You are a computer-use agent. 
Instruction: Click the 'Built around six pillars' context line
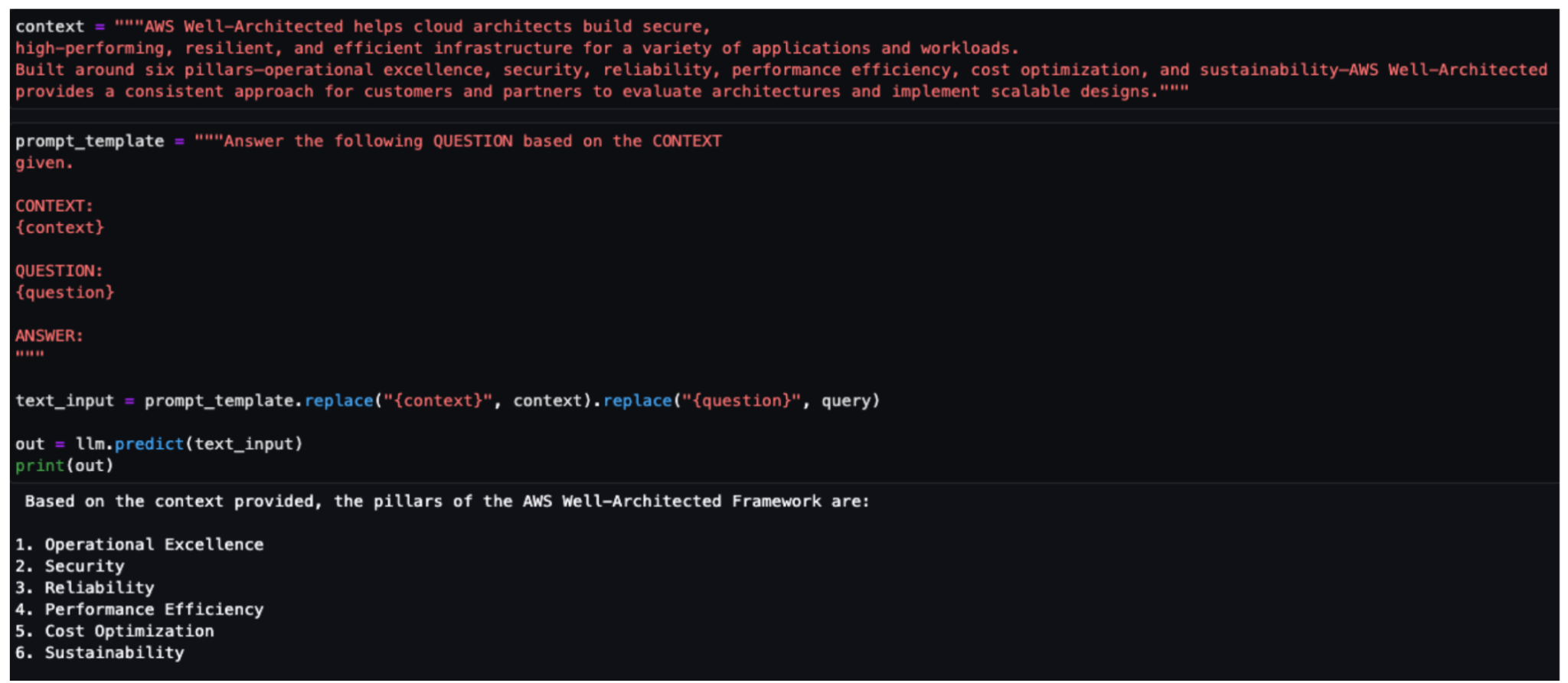[781, 70]
